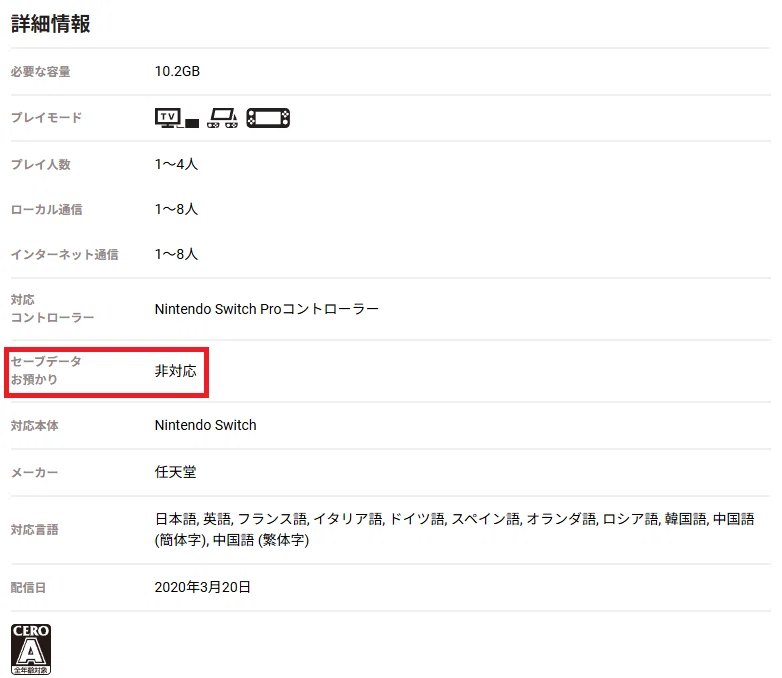Select the ローカル通信 label

point(46,210)
